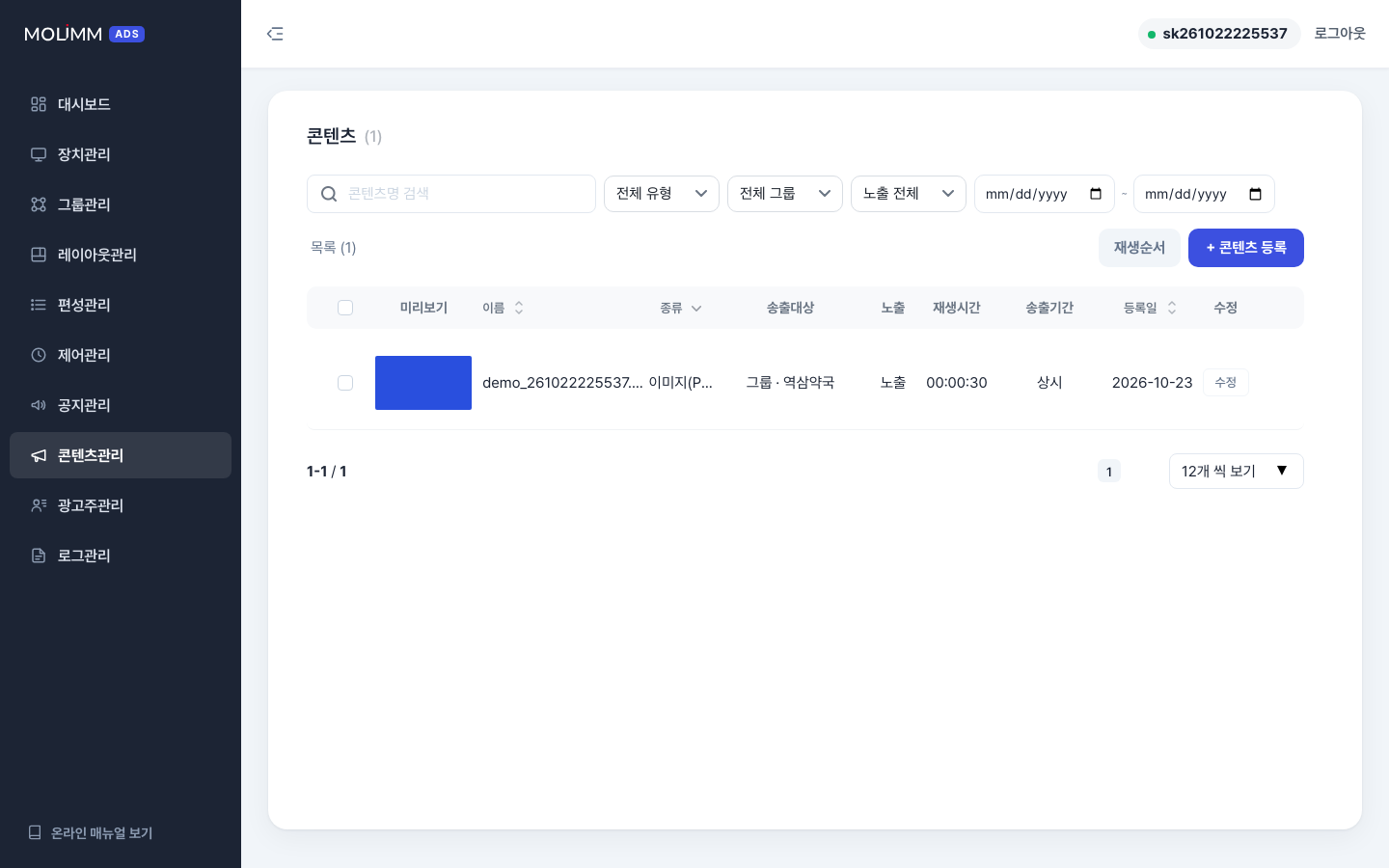The width and height of the screenshot is (1389, 868).
Task: Click the sk261022225537 account badge
Action: pos(1219,34)
